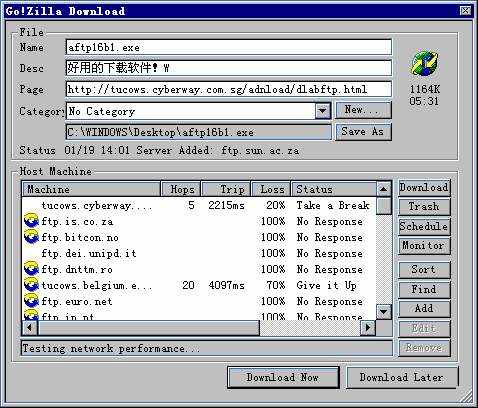Click the 70% loss value
478x408 pixels.
coord(276,285)
